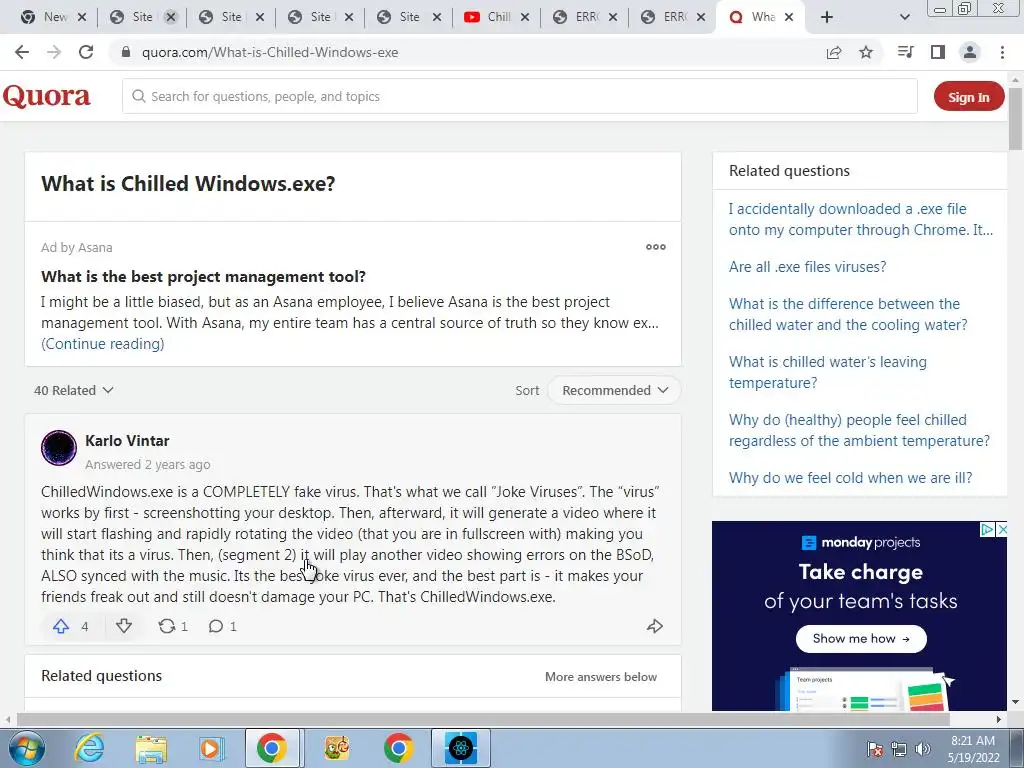Close the monday projects advertisement
The image size is (1024, 768).
tap(1002, 529)
